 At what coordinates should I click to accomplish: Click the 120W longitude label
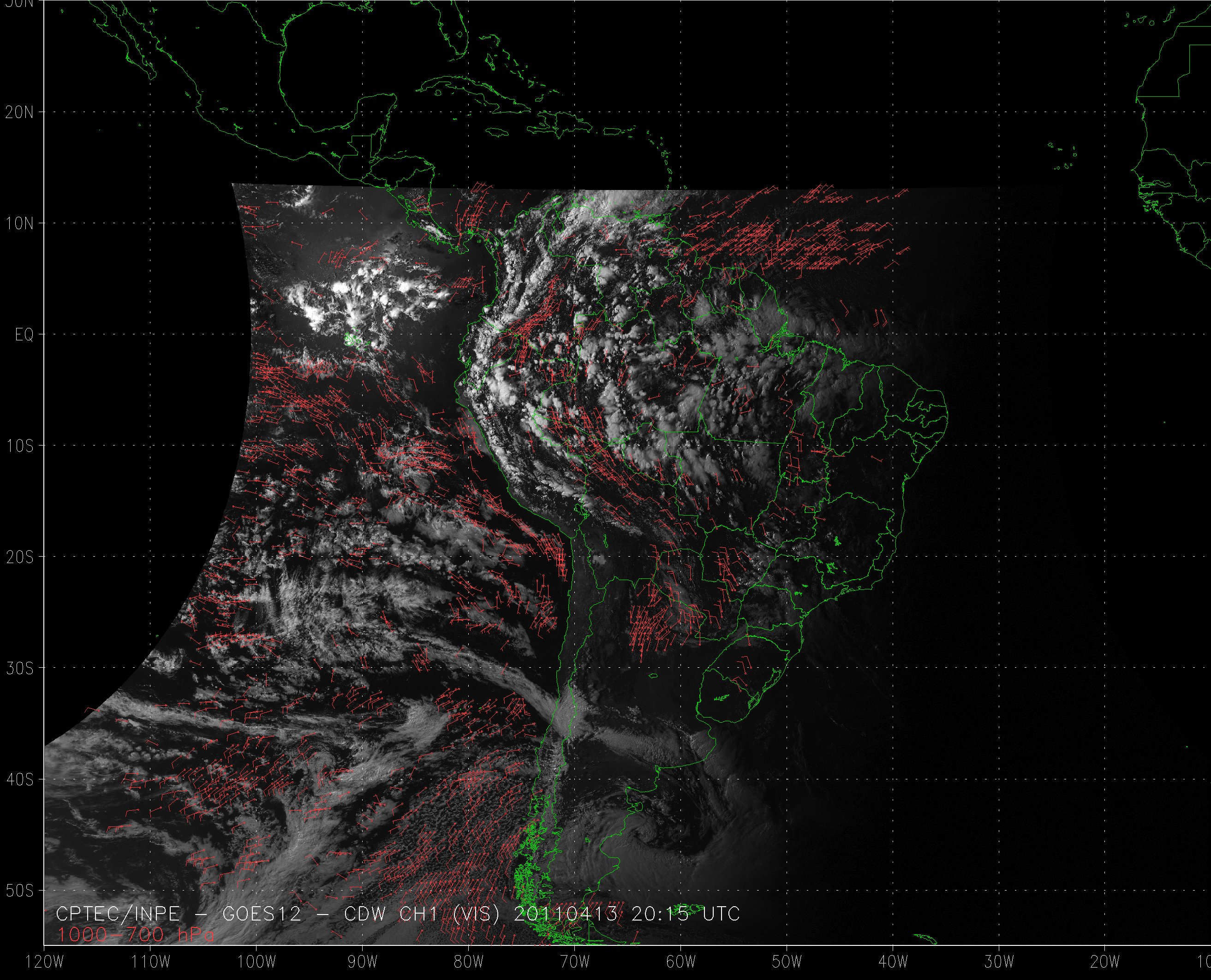[45, 962]
